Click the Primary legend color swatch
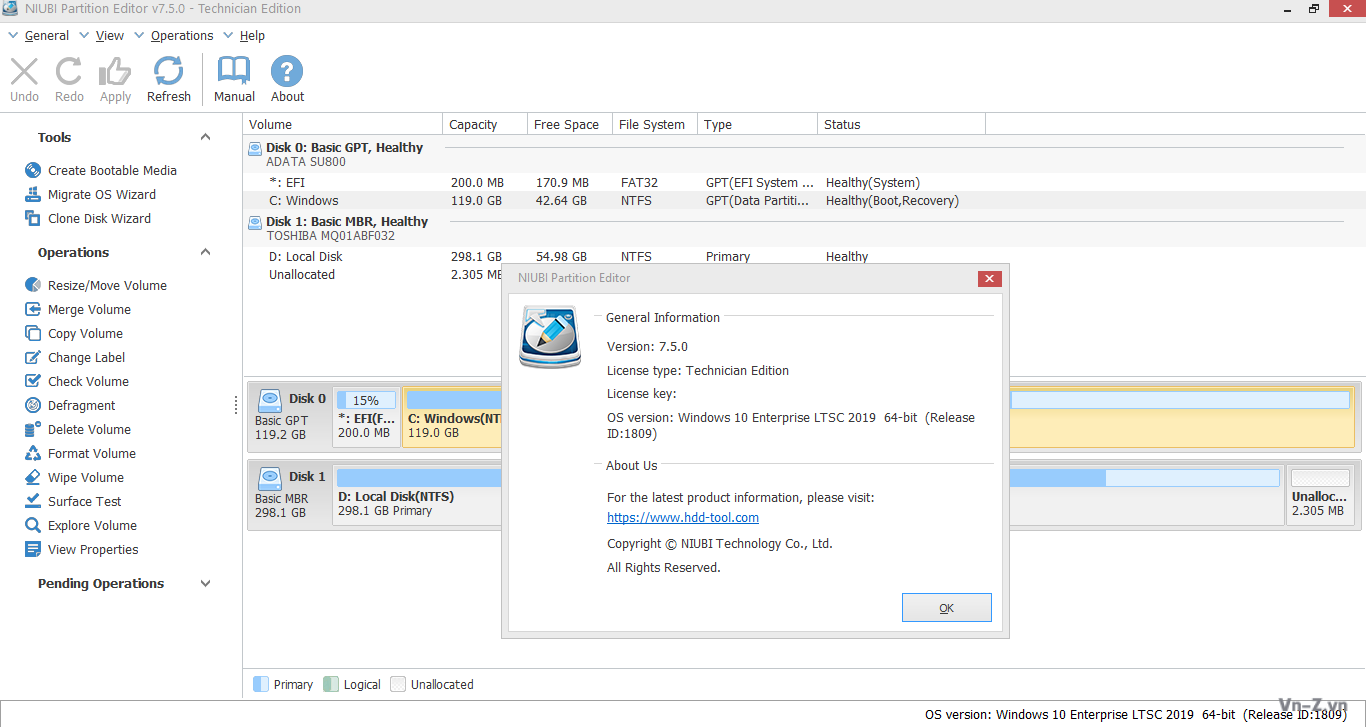 pyautogui.click(x=261, y=685)
